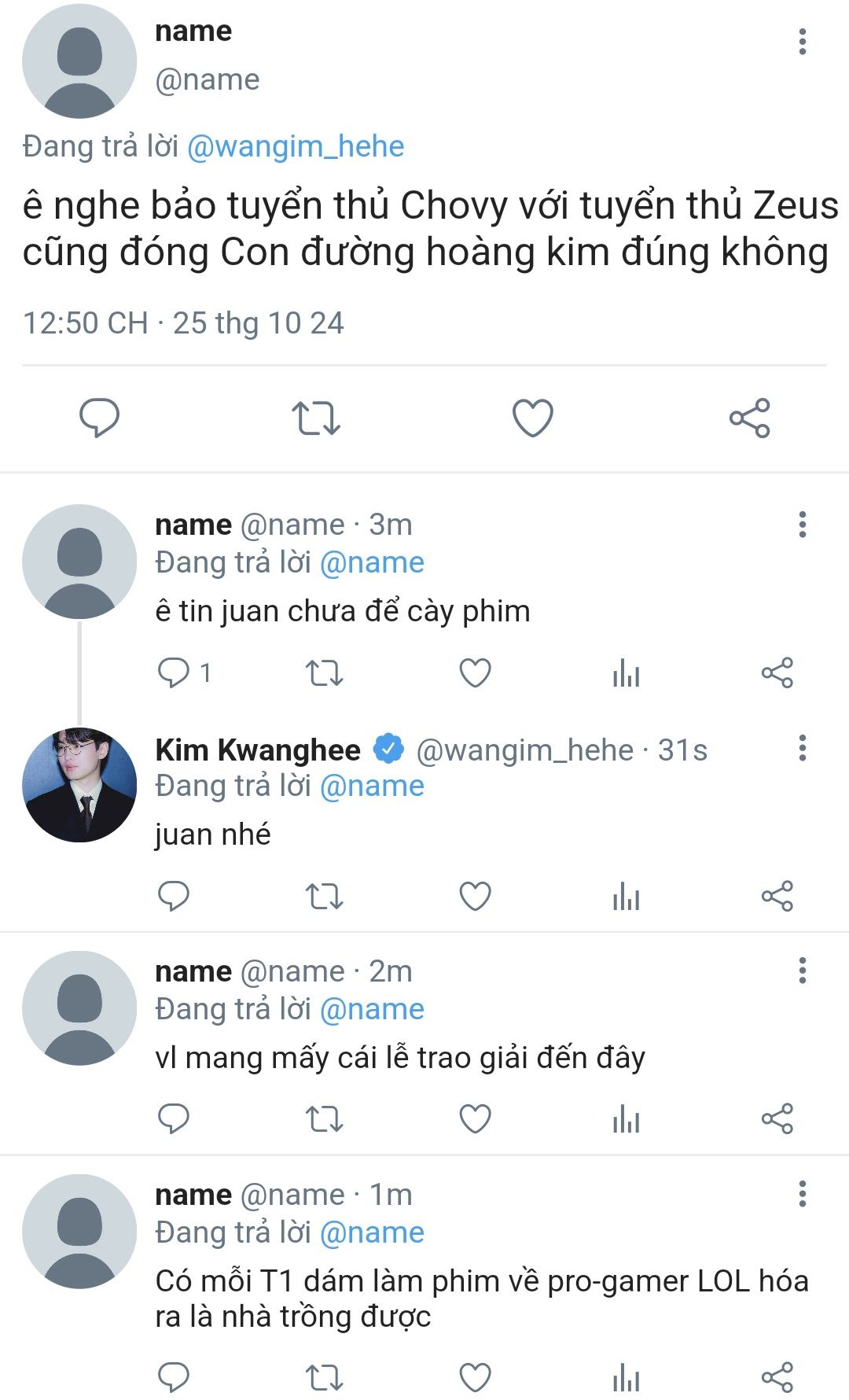Retweet the T1 pro-gamer LOL film reply
This screenshot has height=1400, width=849.
pyautogui.click(x=324, y=1377)
